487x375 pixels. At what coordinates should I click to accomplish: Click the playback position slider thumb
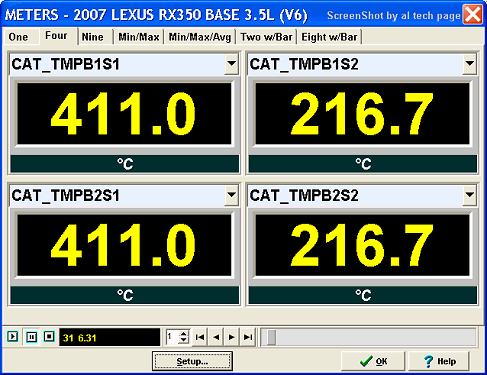click(x=272, y=337)
